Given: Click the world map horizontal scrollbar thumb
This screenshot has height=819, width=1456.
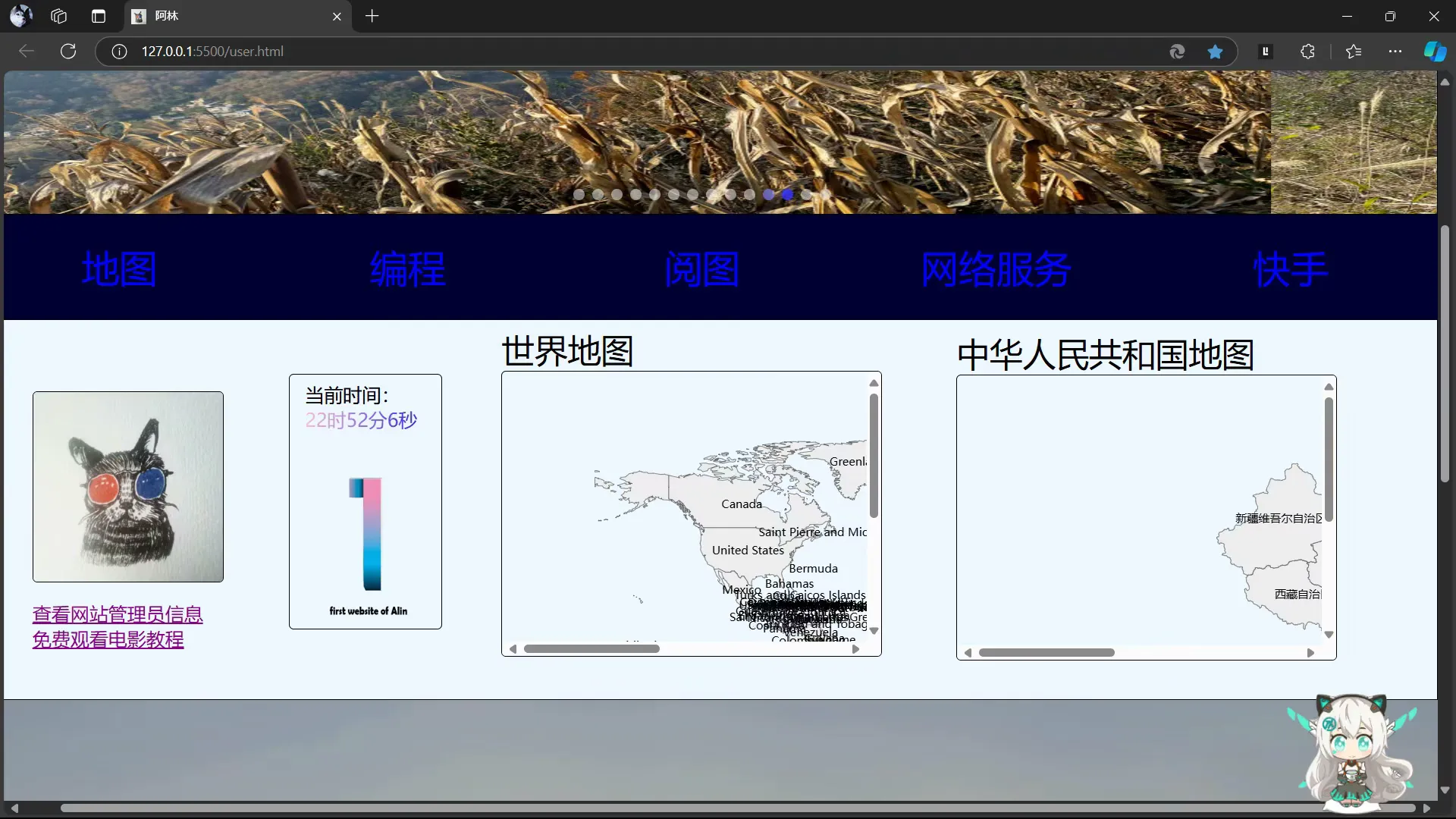Looking at the screenshot, I should pyautogui.click(x=591, y=649).
